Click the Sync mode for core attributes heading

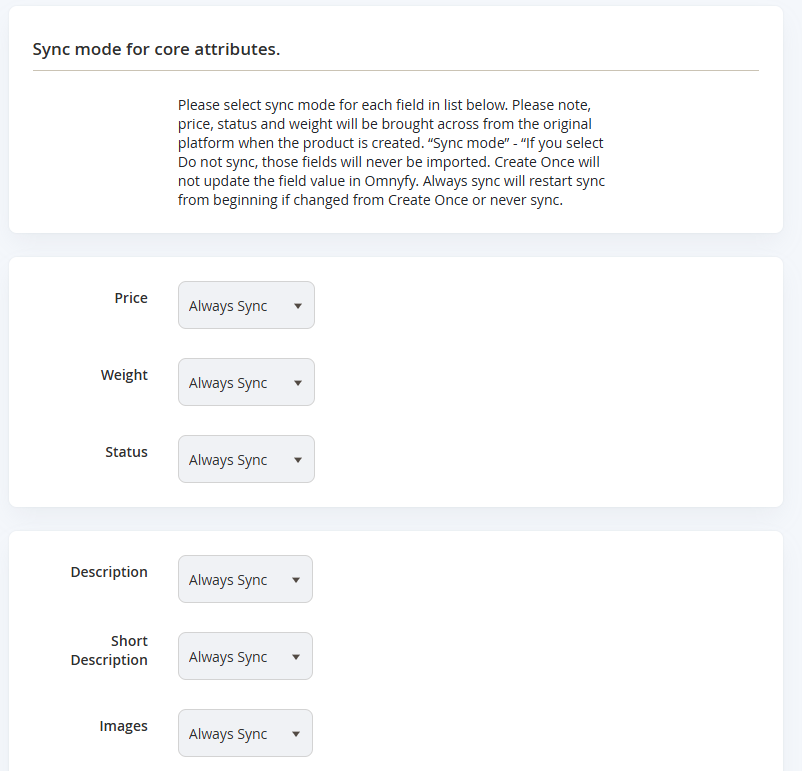pyautogui.click(x=157, y=49)
